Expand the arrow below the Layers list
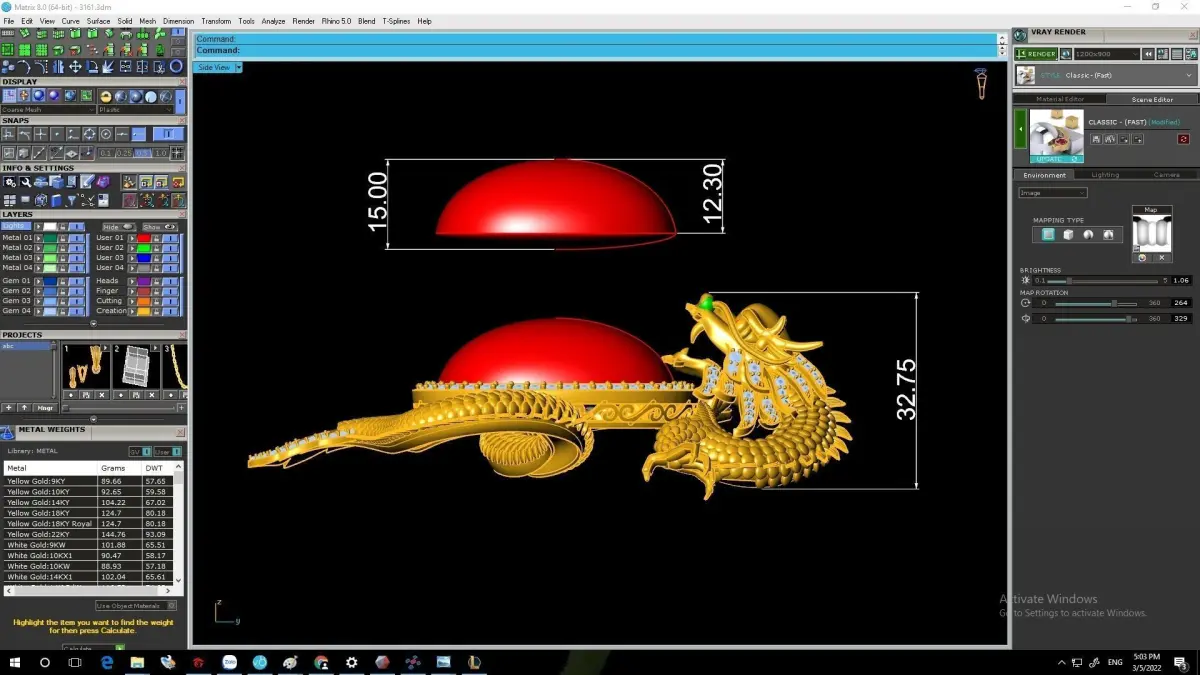Viewport: 1200px width, 675px height. (94, 324)
